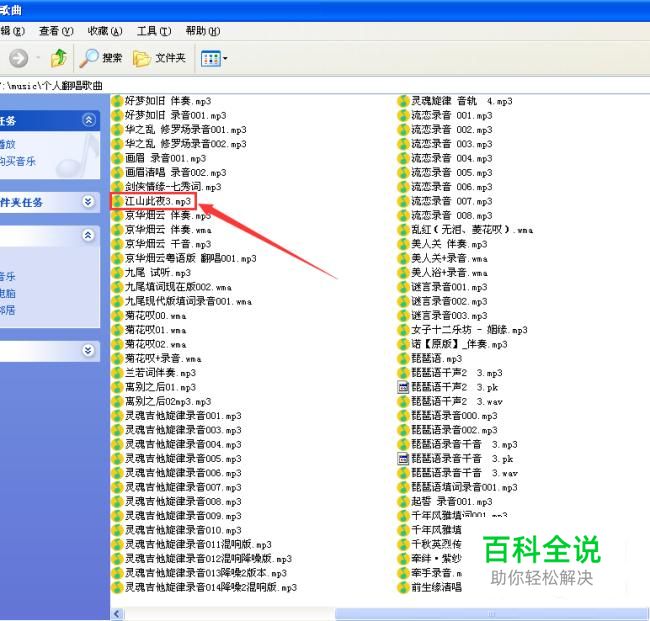Expand the folder tasks (件夹任务) chevron
The image size is (650, 621).
tap(88, 202)
